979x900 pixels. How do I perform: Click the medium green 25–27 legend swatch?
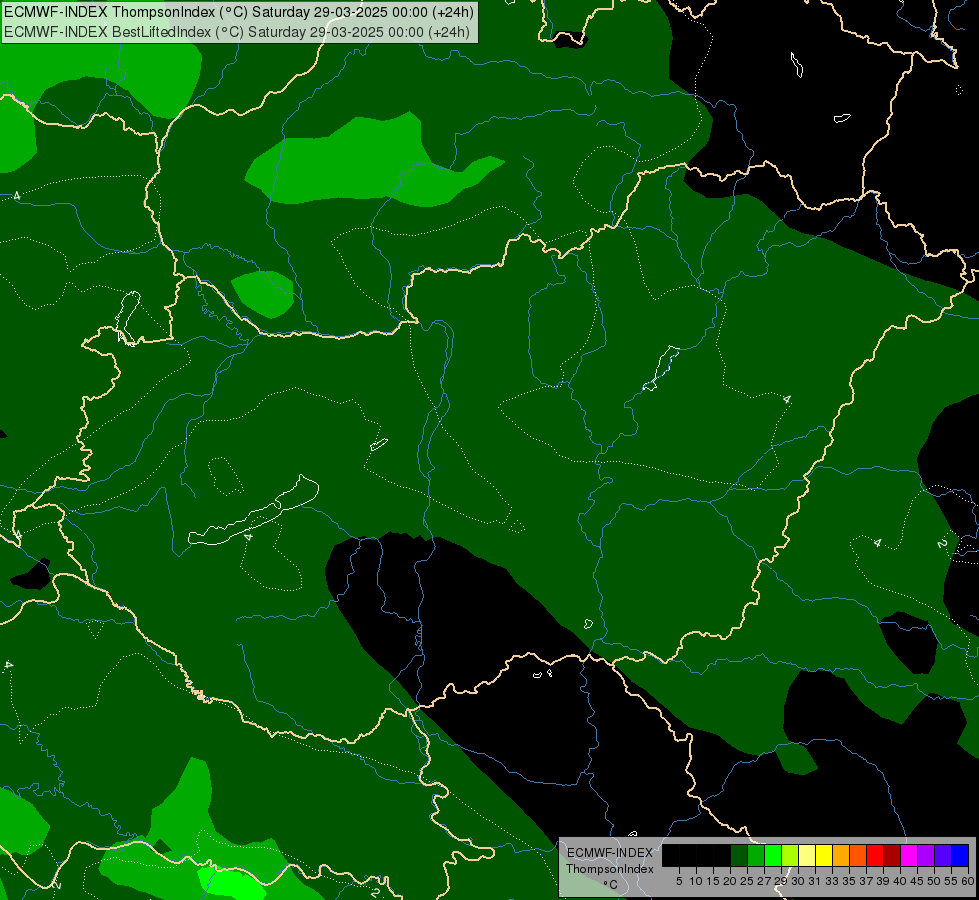pos(756,855)
